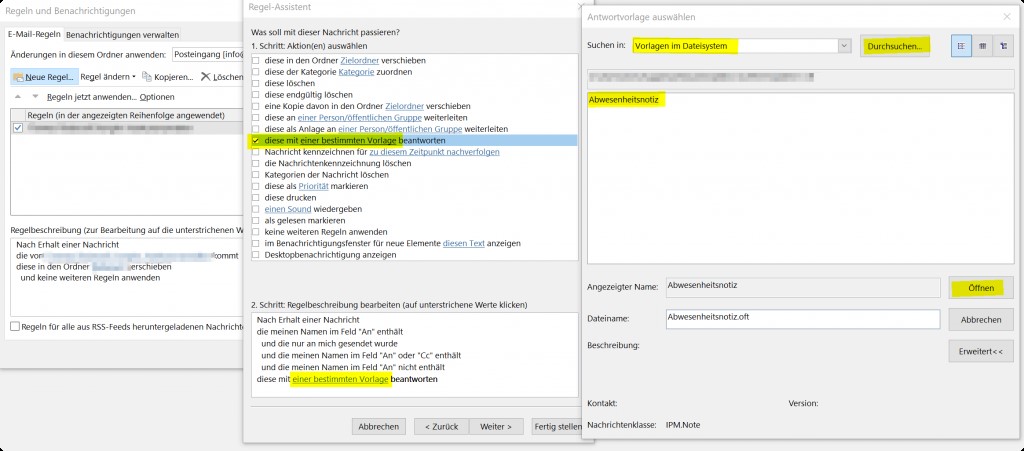The height and width of the screenshot is (451, 1024).
Task: Click the 'diesen Text' link
Action: tap(464, 243)
